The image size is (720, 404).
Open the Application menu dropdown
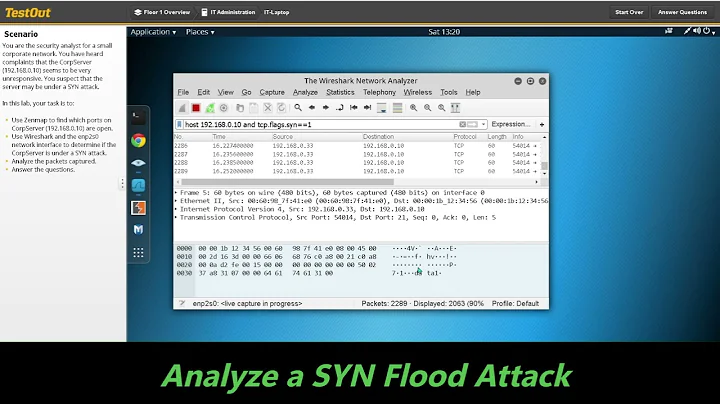(x=153, y=32)
